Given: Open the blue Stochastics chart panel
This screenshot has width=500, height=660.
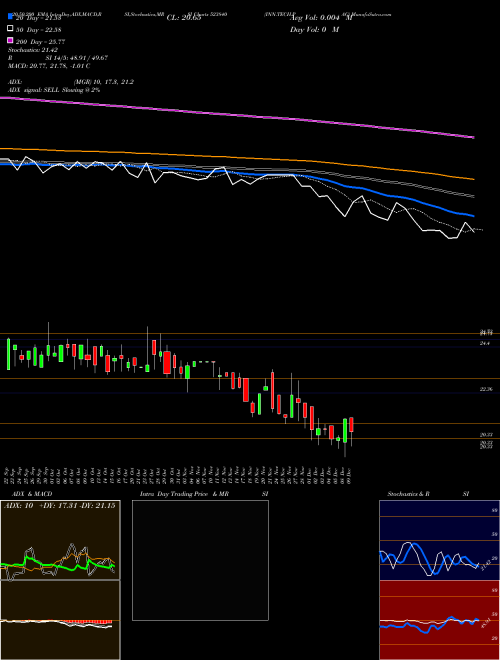Looking at the screenshot, I should 439,540.
